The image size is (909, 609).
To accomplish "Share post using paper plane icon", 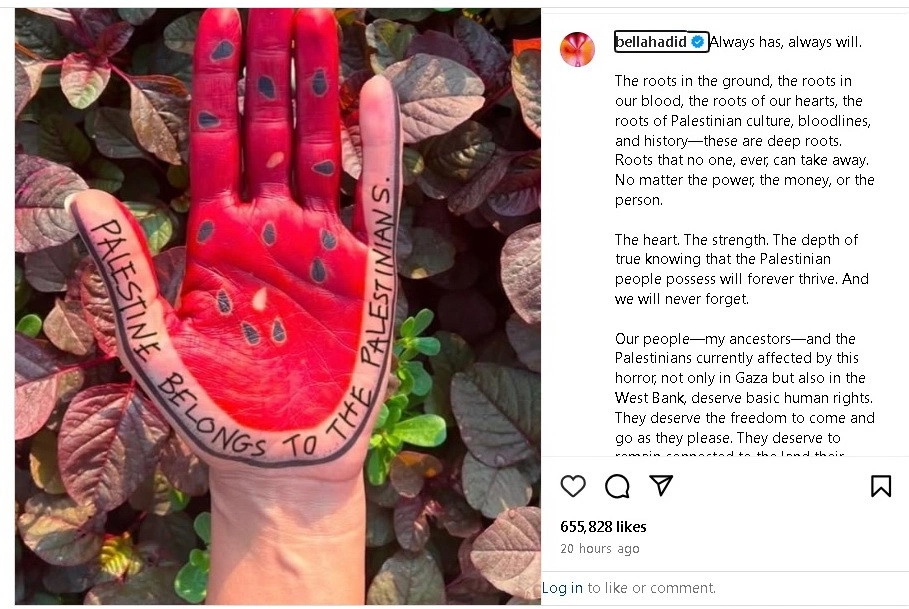I will pos(661,485).
